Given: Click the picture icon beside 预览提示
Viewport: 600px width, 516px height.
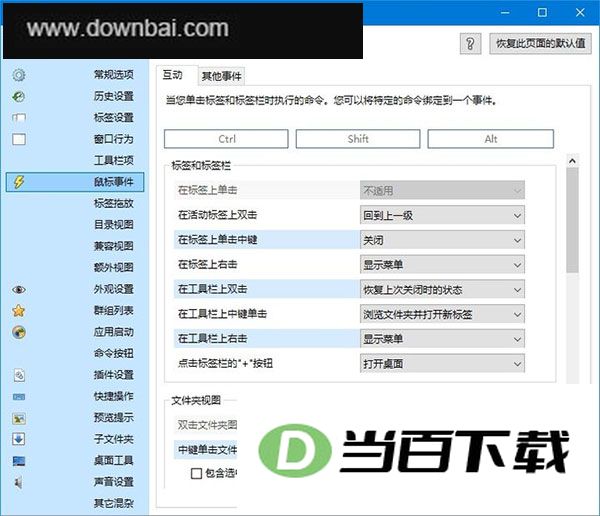Looking at the screenshot, I should 19,418.
